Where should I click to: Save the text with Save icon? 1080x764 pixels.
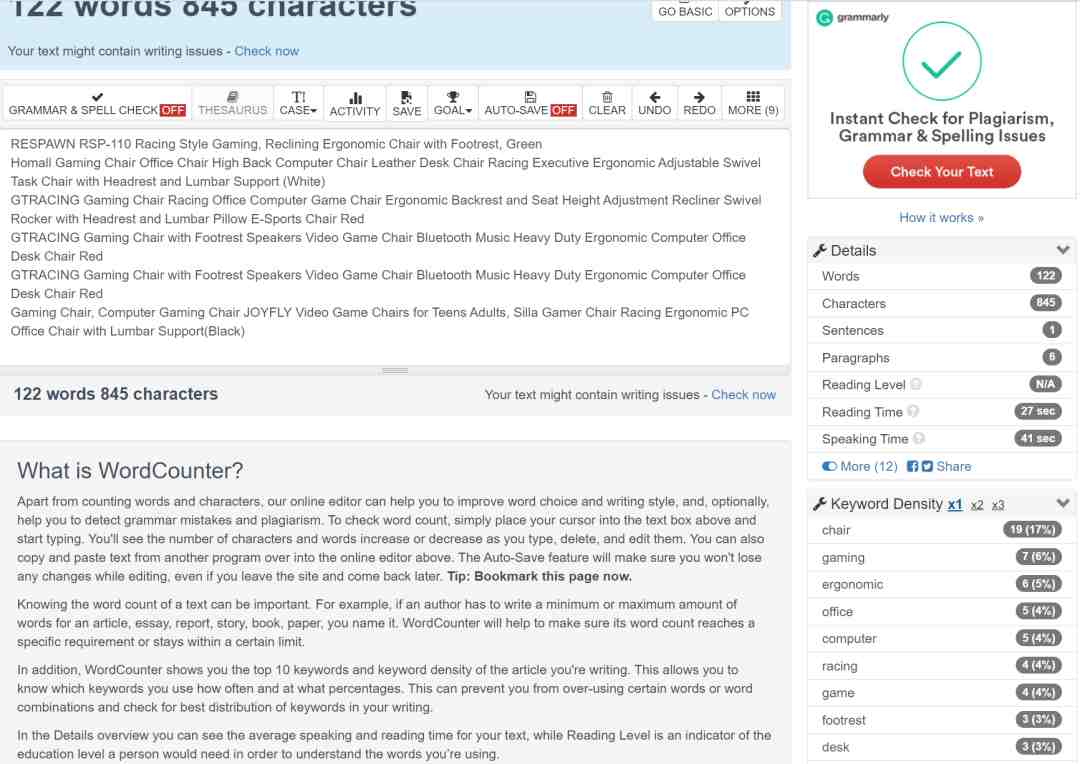[406, 103]
